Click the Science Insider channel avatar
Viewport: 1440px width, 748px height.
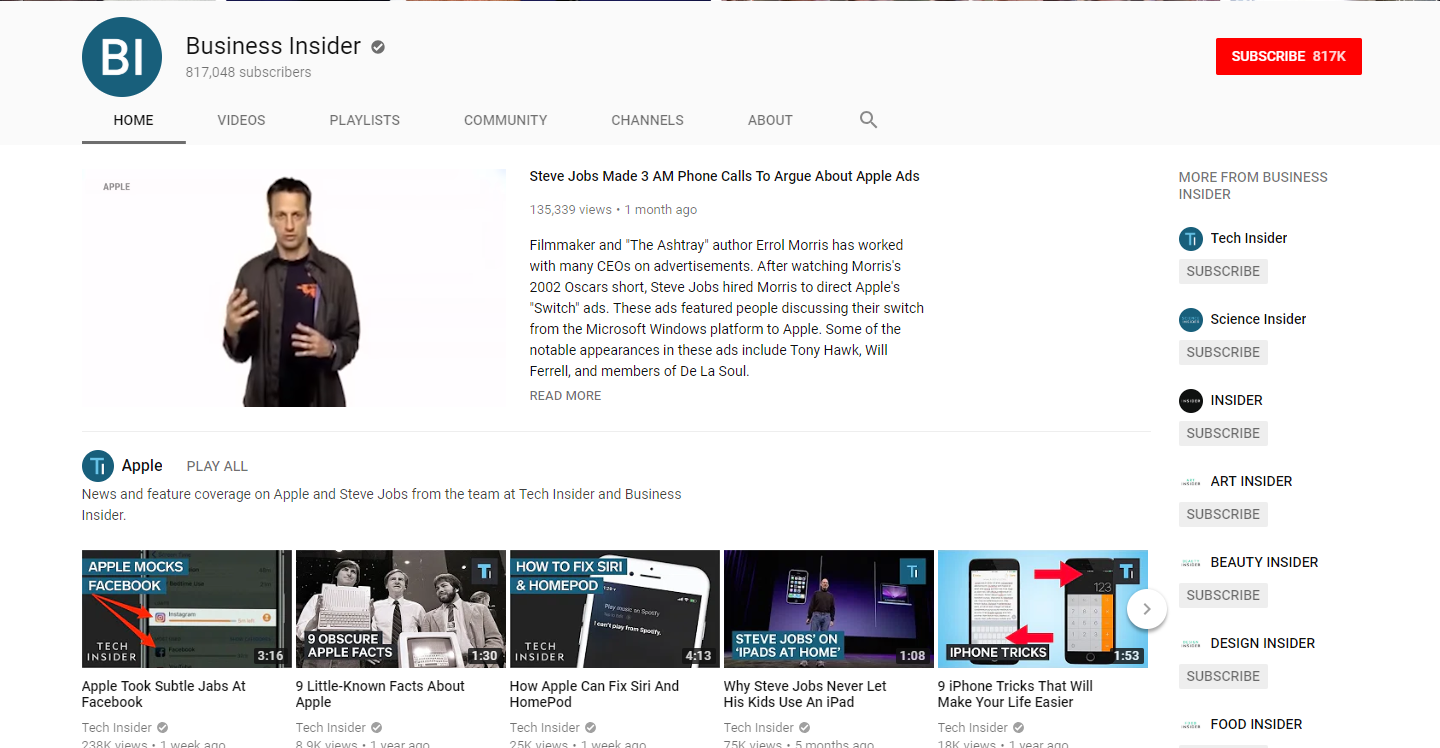(1190, 320)
